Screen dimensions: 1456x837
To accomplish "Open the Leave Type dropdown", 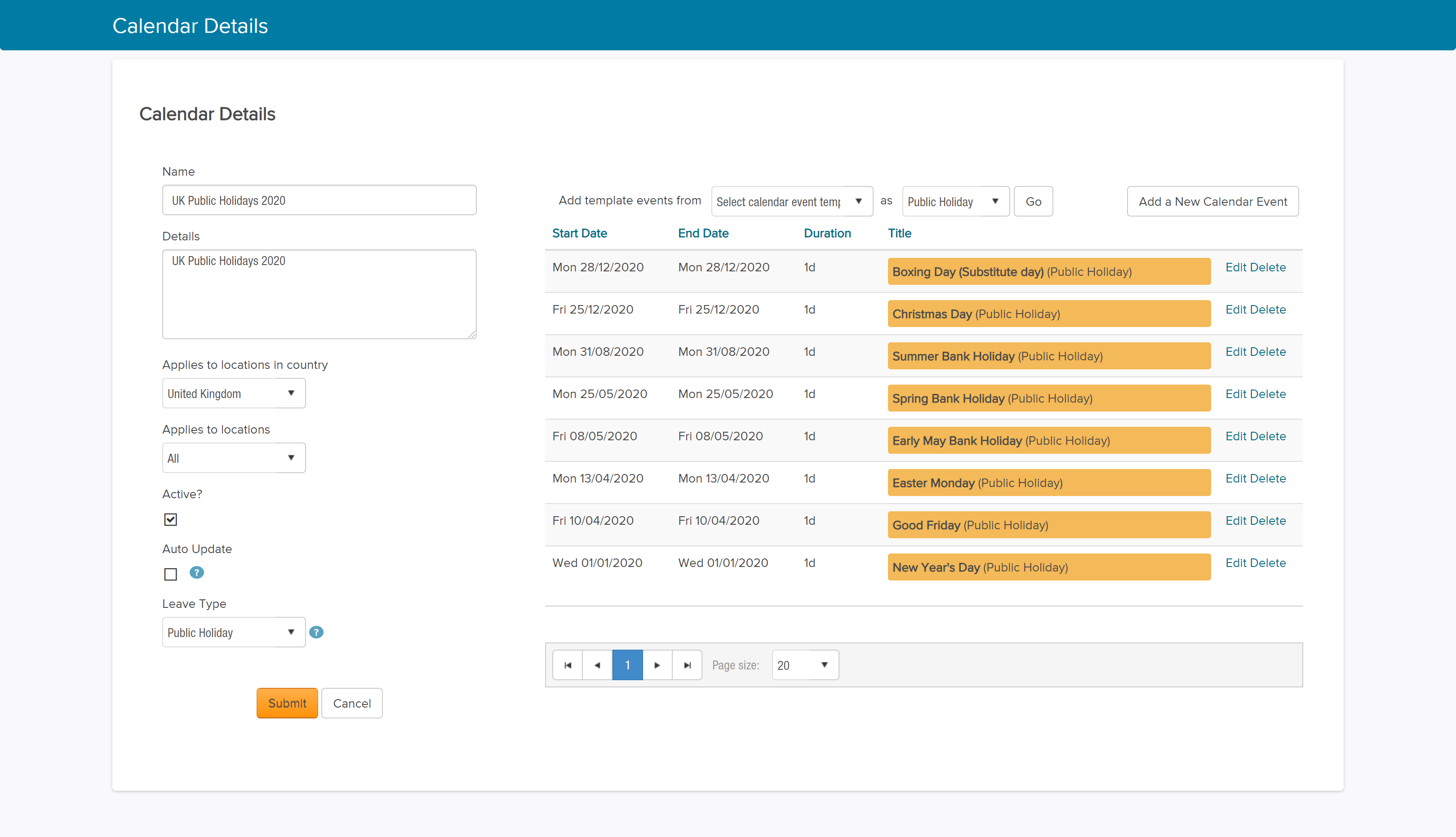I will [234, 632].
